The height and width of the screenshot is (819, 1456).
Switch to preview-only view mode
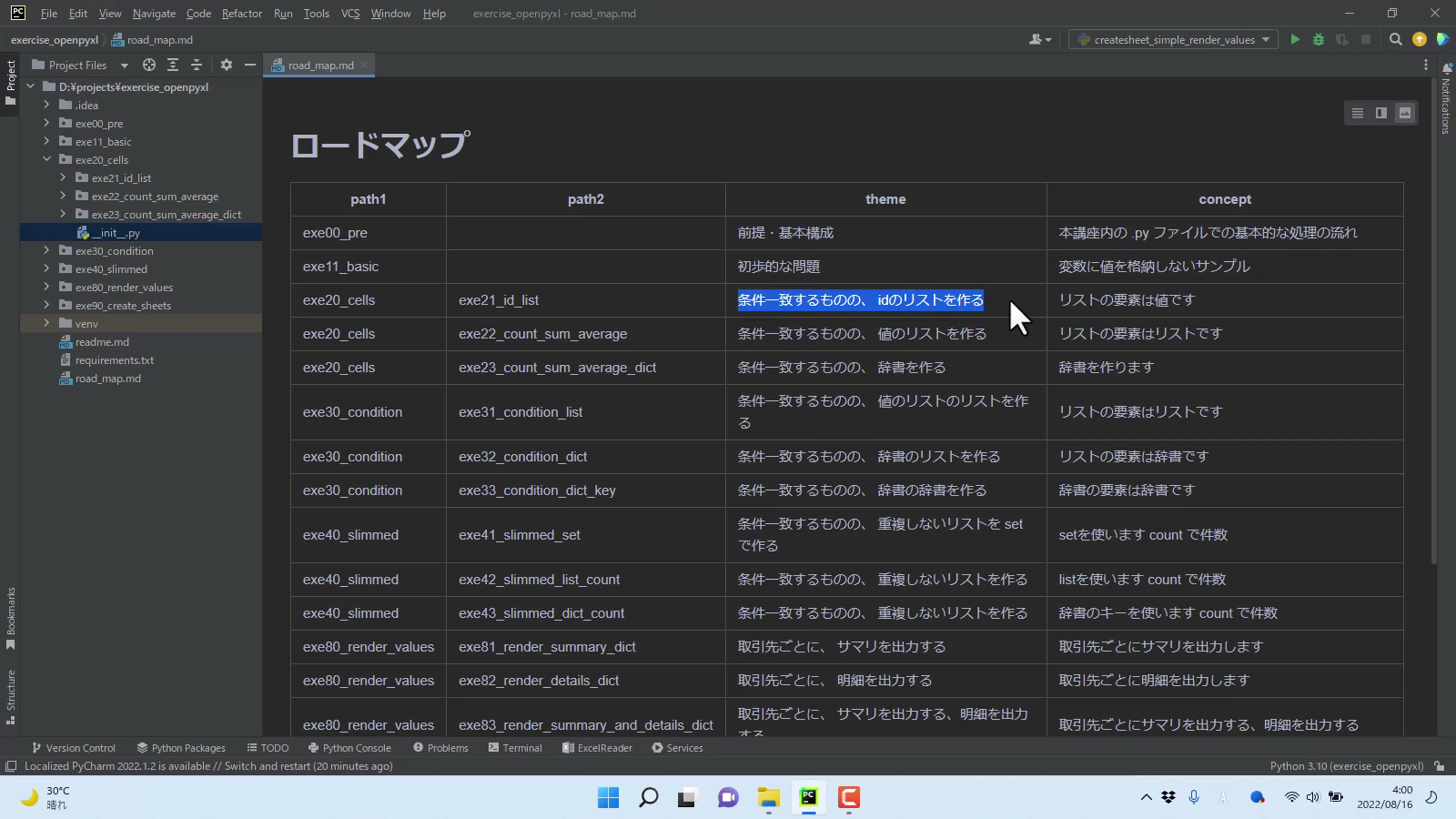click(1404, 113)
